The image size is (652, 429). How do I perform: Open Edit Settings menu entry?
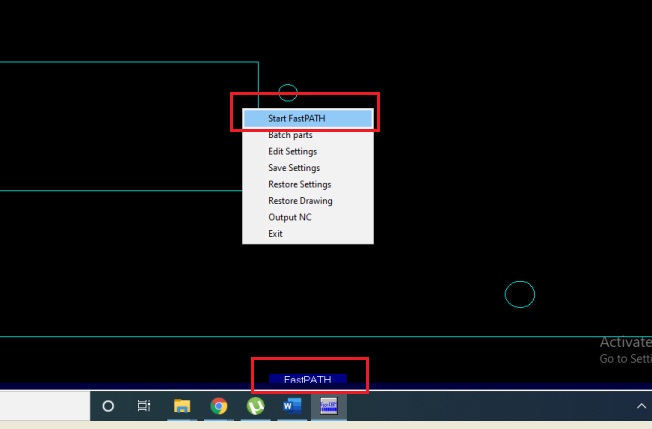click(308, 151)
